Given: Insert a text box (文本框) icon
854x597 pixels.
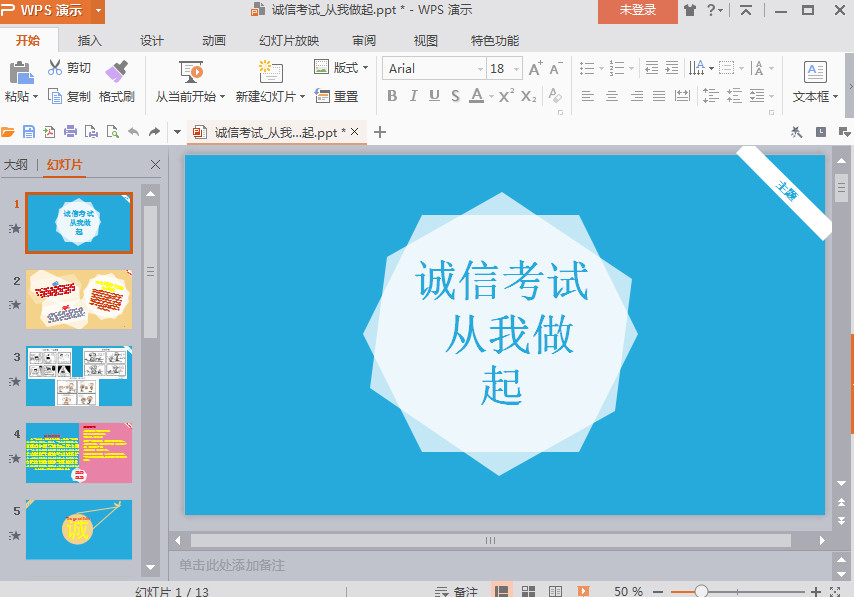Looking at the screenshot, I should pos(815,72).
